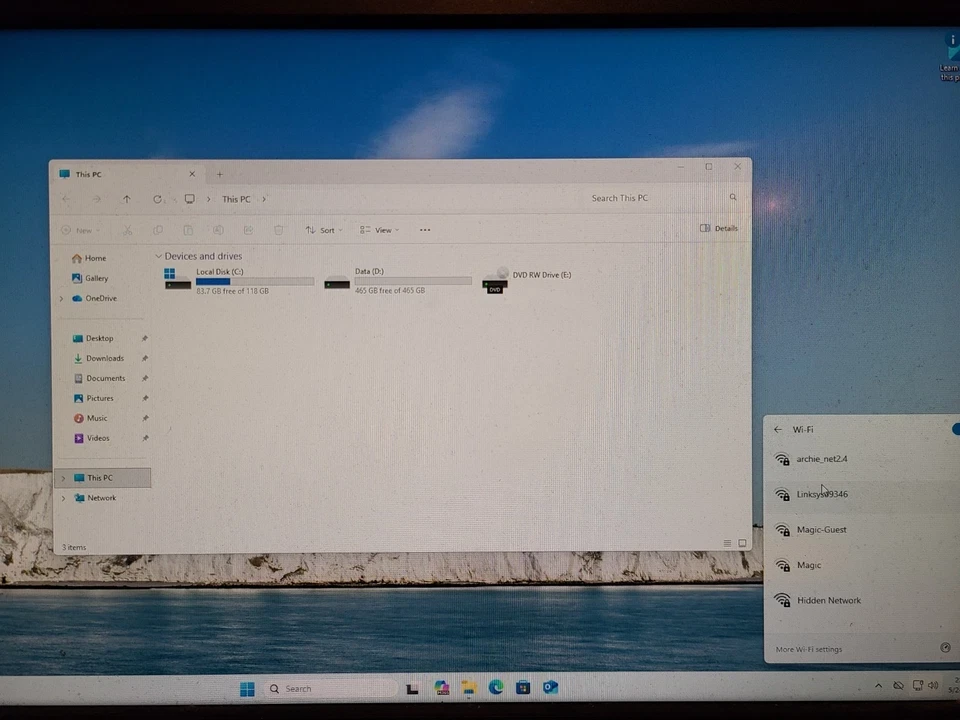960x720 pixels.
Task: Expand the Network tree node
Action: tap(63, 498)
